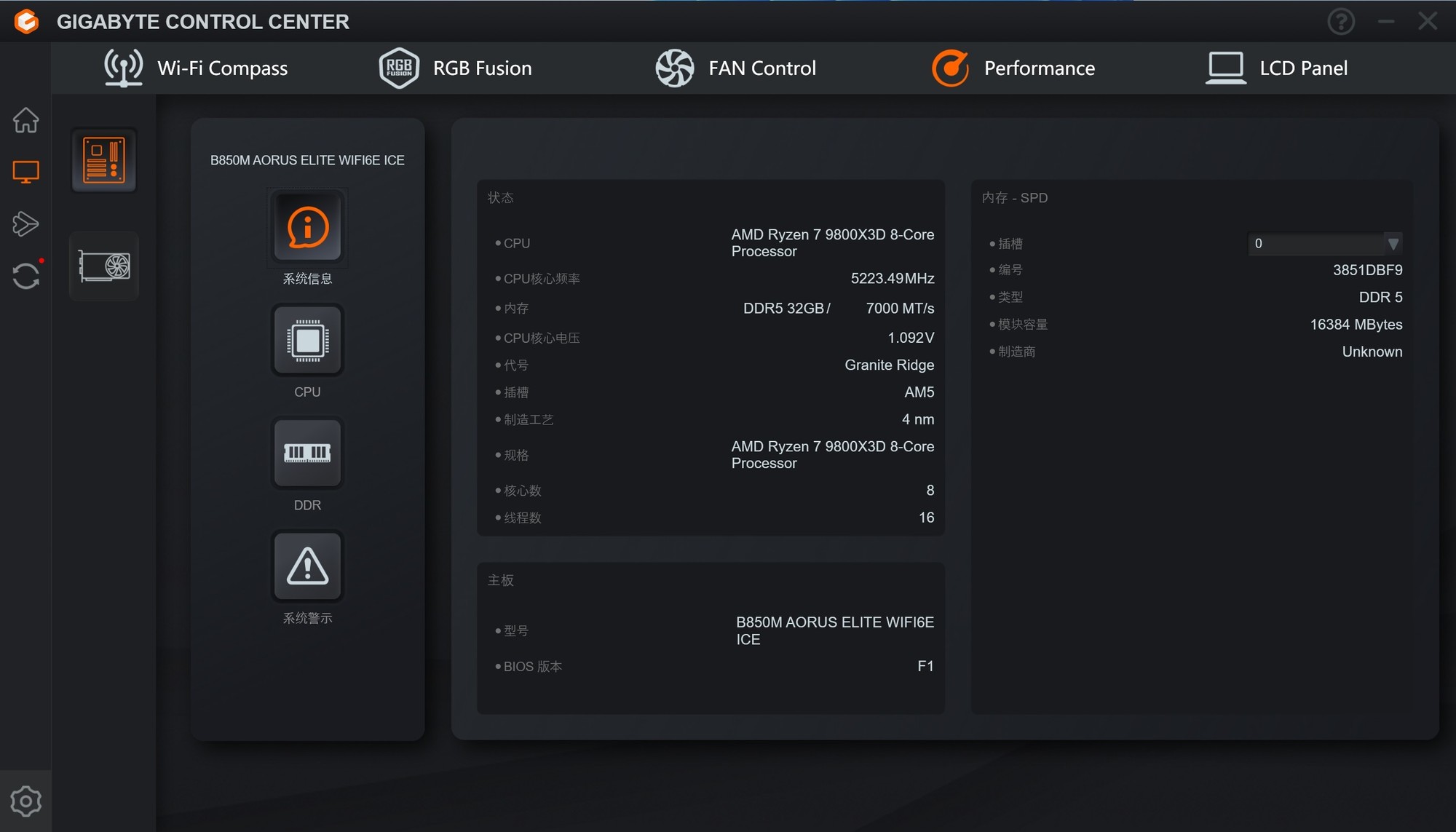Select the monitor icon in left sidebar
Viewport: 1456px width, 832px height.
click(25, 172)
